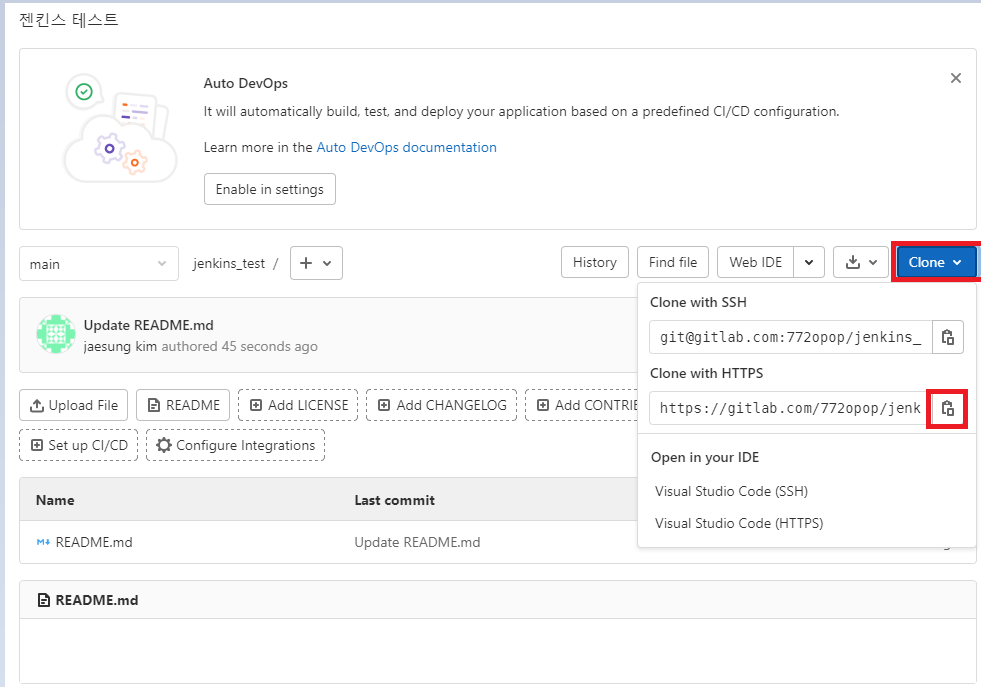
Task: Click Add LICENSE
Action: point(298,405)
